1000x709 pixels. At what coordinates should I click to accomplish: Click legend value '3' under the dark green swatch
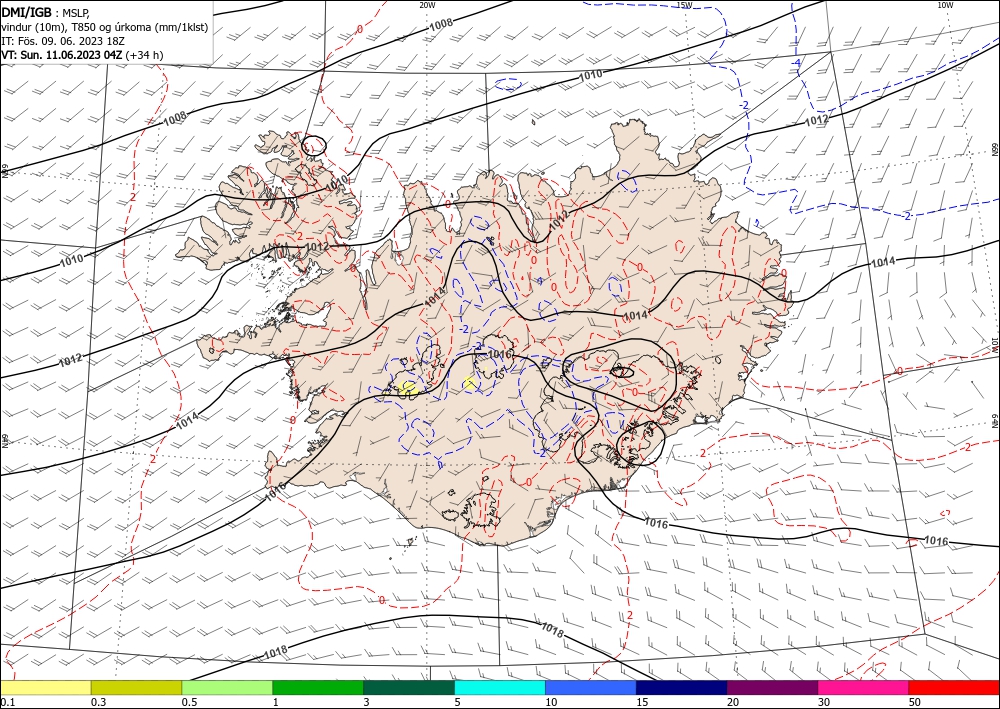pos(367,702)
